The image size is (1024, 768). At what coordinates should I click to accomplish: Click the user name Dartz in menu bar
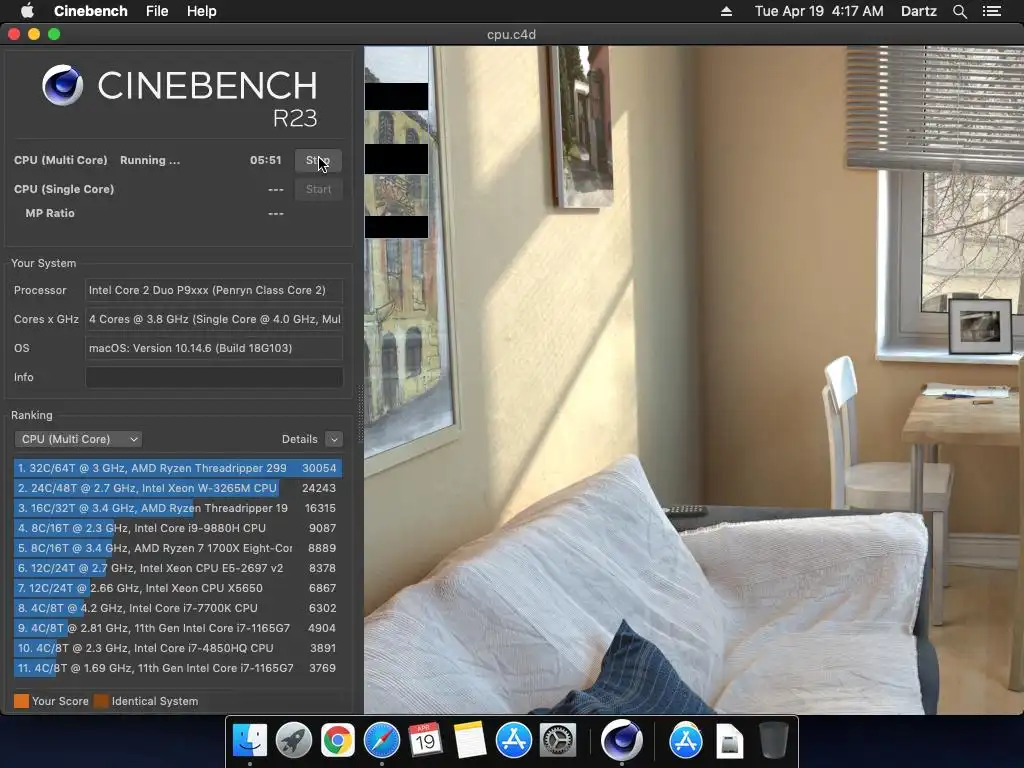[918, 11]
